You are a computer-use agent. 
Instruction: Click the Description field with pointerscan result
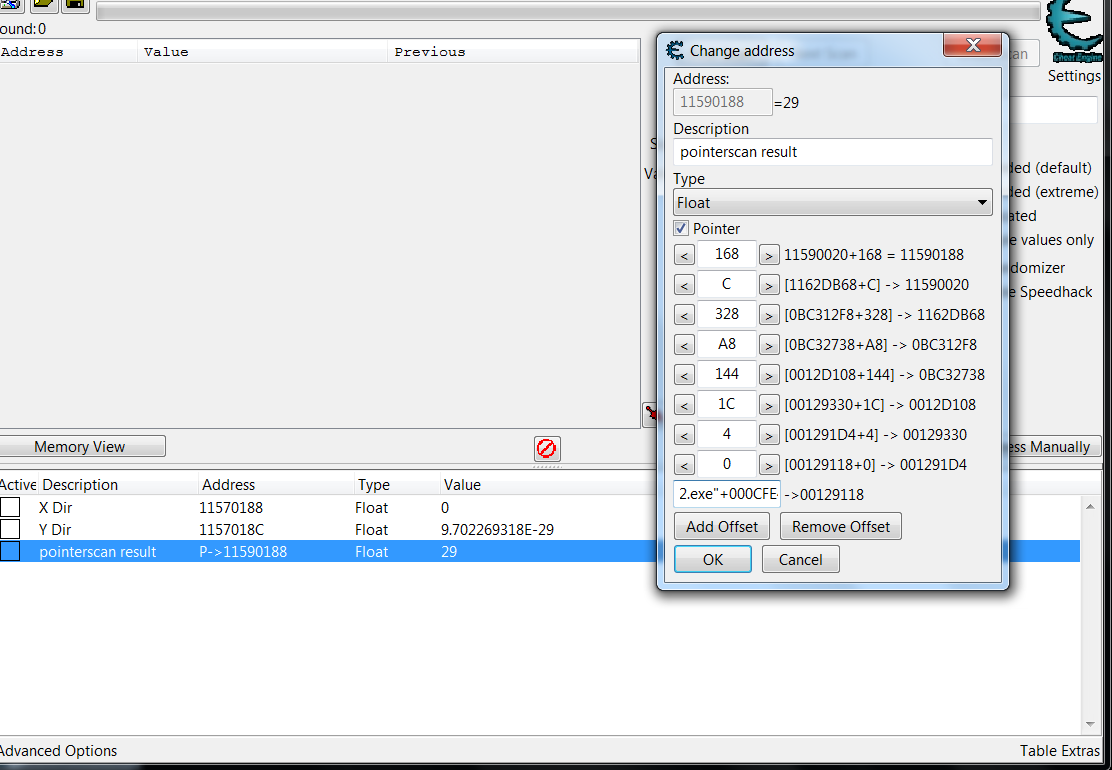click(832, 152)
